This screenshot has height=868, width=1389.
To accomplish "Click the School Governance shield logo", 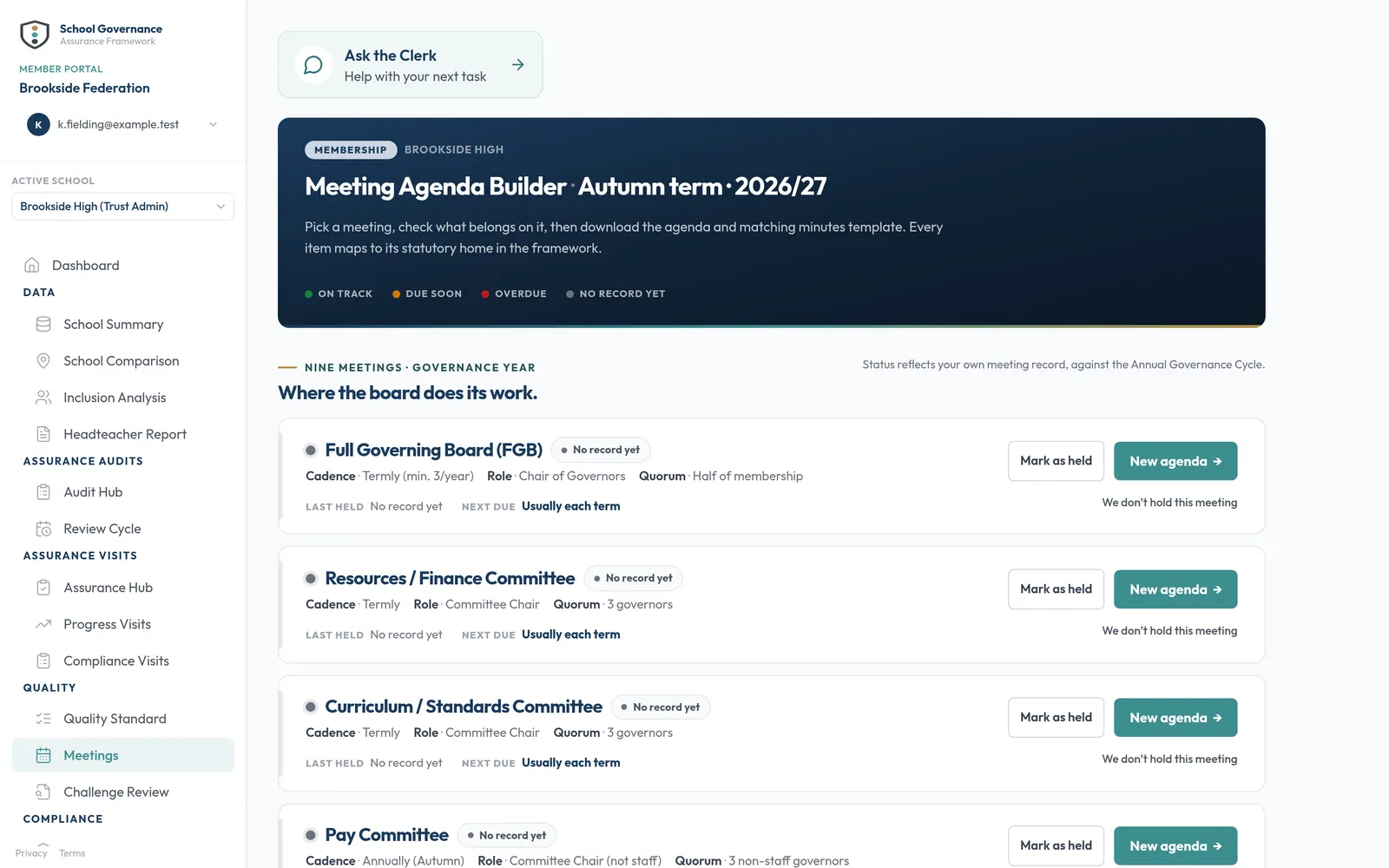I will [35, 35].
